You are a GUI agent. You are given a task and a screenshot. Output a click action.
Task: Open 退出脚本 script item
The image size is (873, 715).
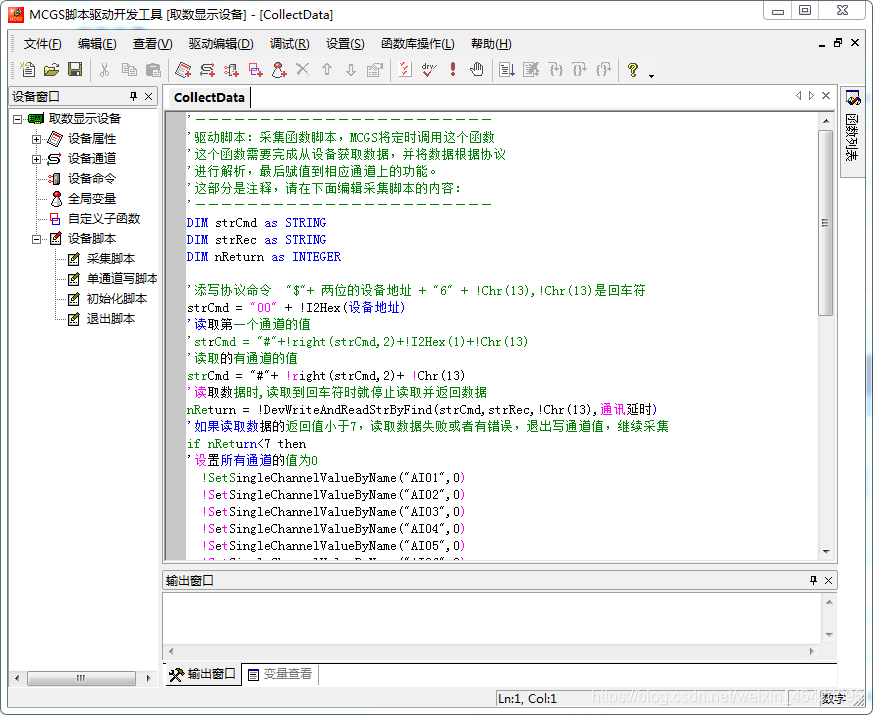pos(111,319)
